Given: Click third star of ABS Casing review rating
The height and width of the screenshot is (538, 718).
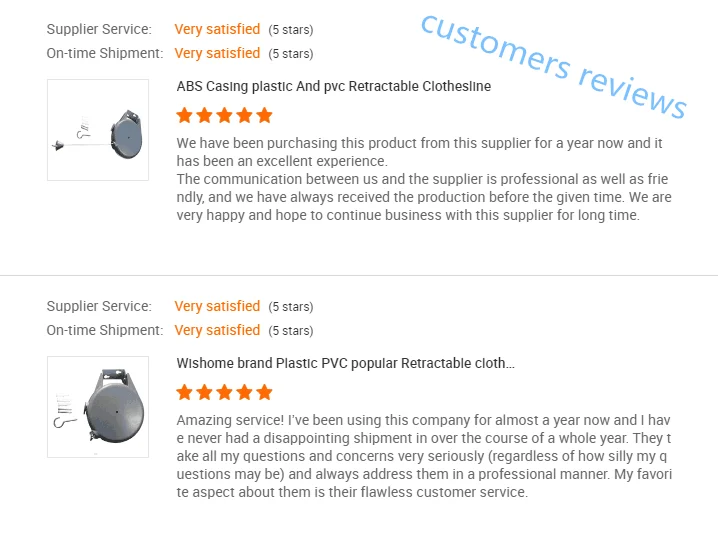Looking at the screenshot, I should [x=224, y=115].
